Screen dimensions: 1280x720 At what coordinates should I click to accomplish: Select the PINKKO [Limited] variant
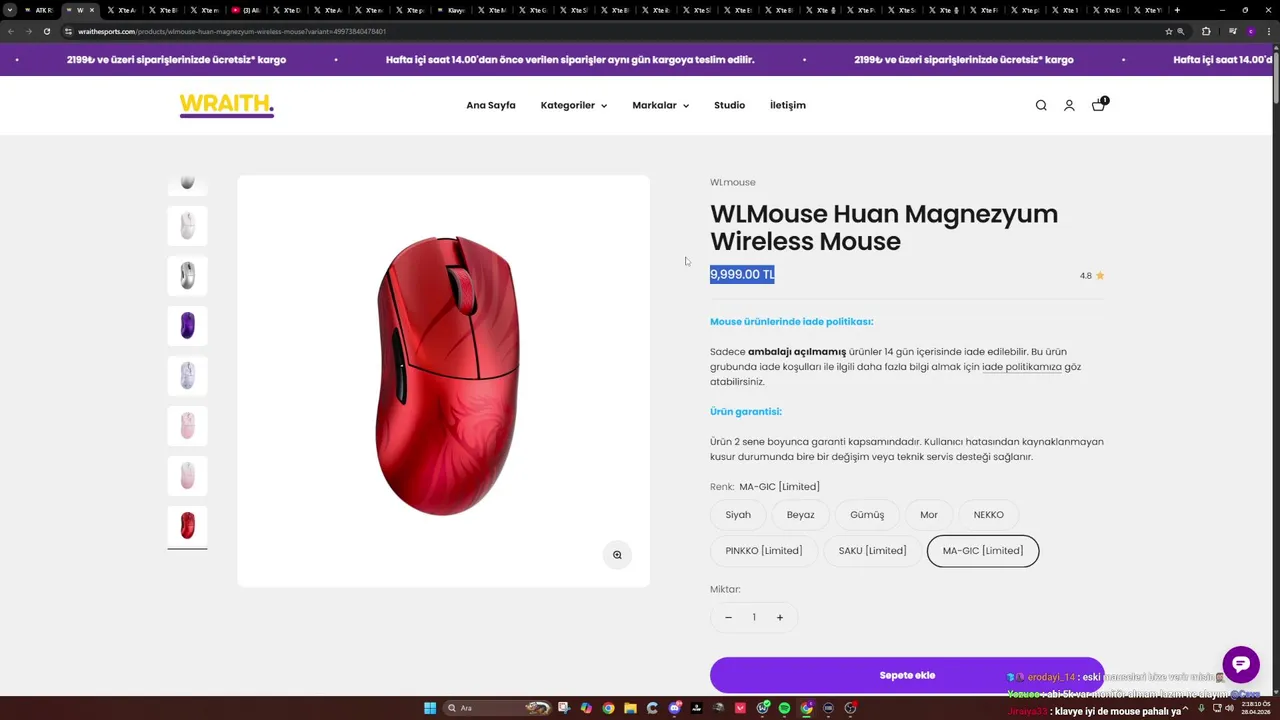pyautogui.click(x=764, y=551)
